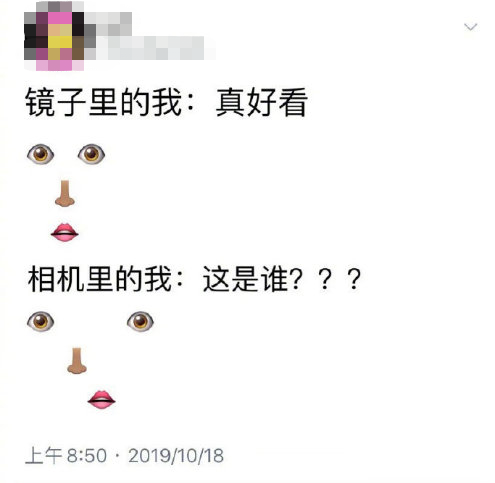Select right eye emoji under 真好看 line

pyautogui.click(x=91, y=154)
